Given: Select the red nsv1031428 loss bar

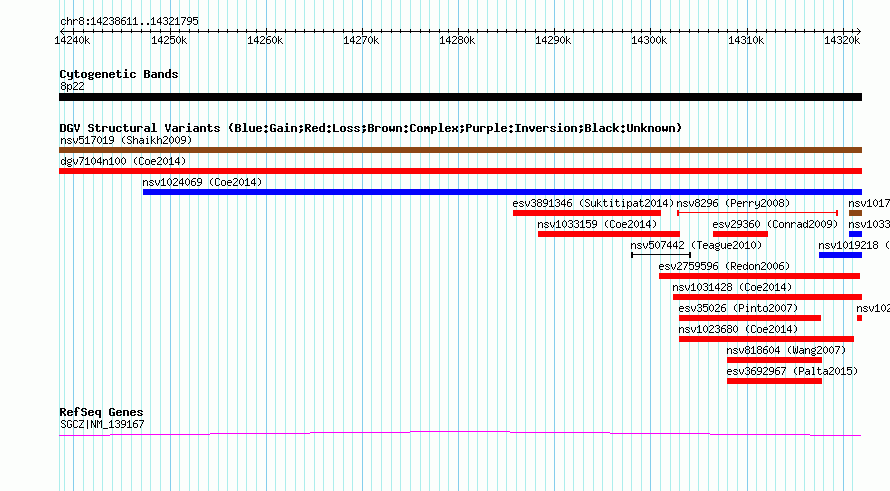Looking at the screenshot, I should click(x=767, y=297).
